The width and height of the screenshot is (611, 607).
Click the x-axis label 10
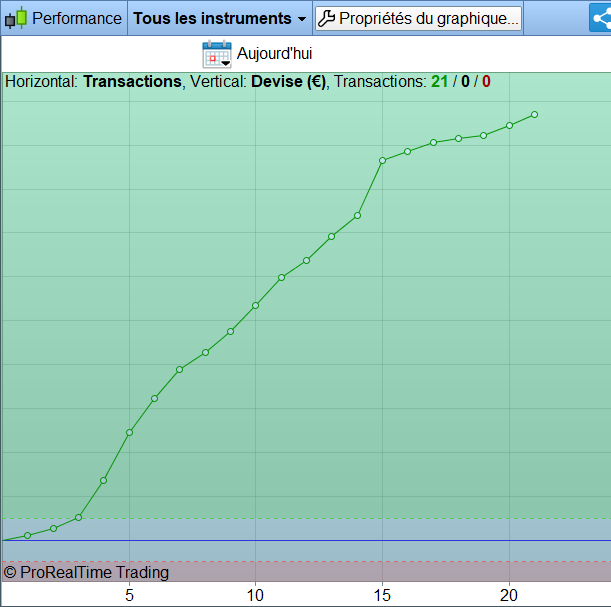pos(255,595)
